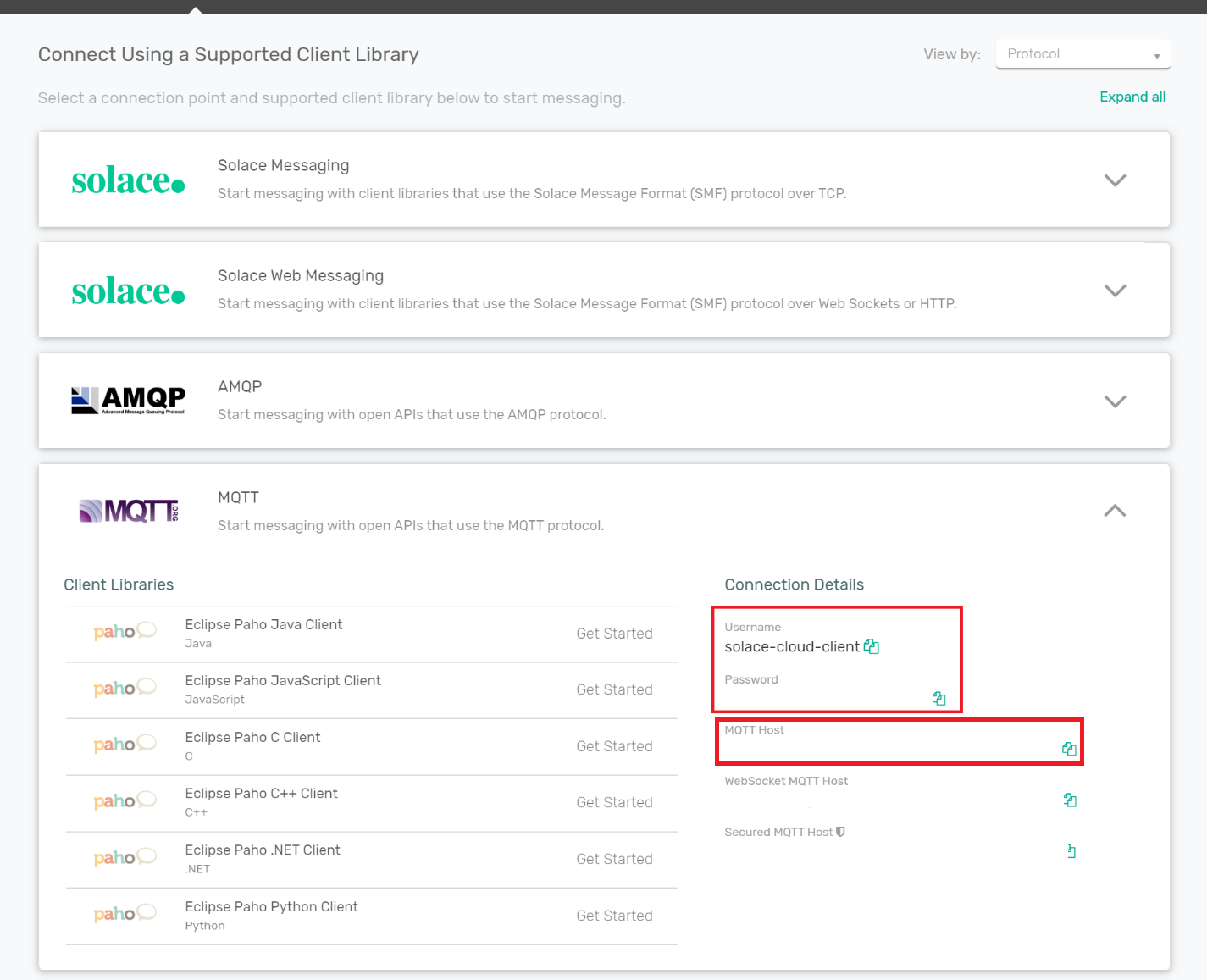Image resolution: width=1207 pixels, height=980 pixels.
Task: Click the AMQP logo
Action: [128, 400]
